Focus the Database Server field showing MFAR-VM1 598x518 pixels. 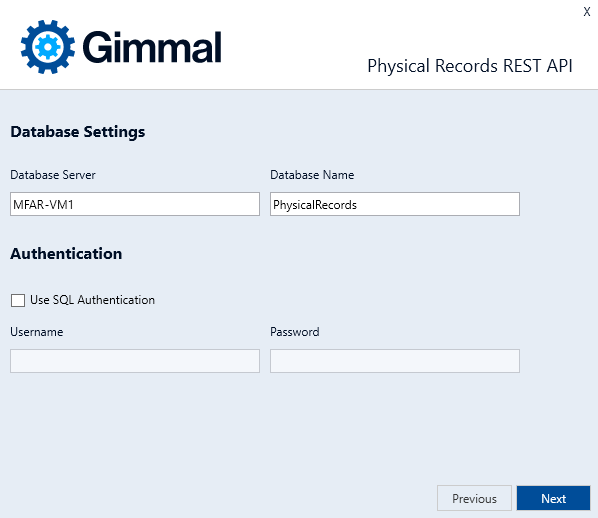pos(135,204)
